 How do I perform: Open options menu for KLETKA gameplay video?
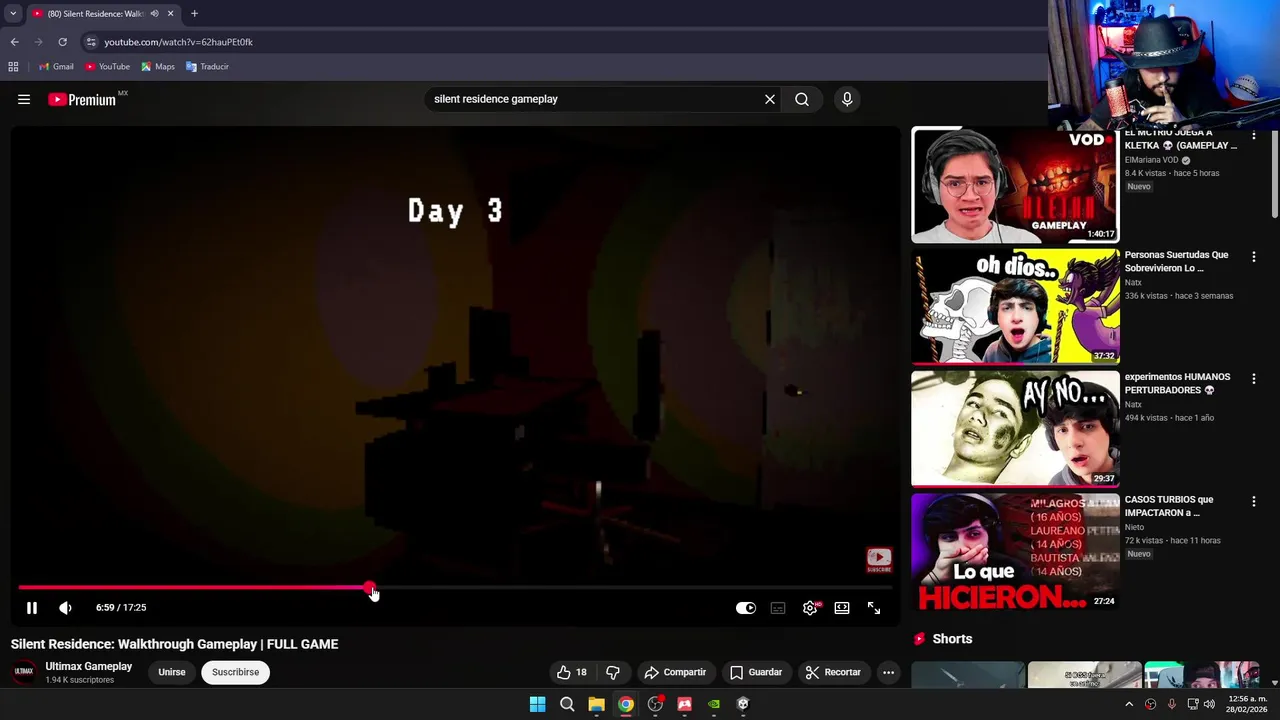pyautogui.click(x=1254, y=135)
